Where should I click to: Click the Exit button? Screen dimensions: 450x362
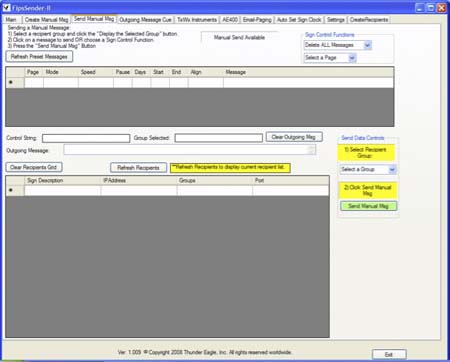(x=389, y=355)
